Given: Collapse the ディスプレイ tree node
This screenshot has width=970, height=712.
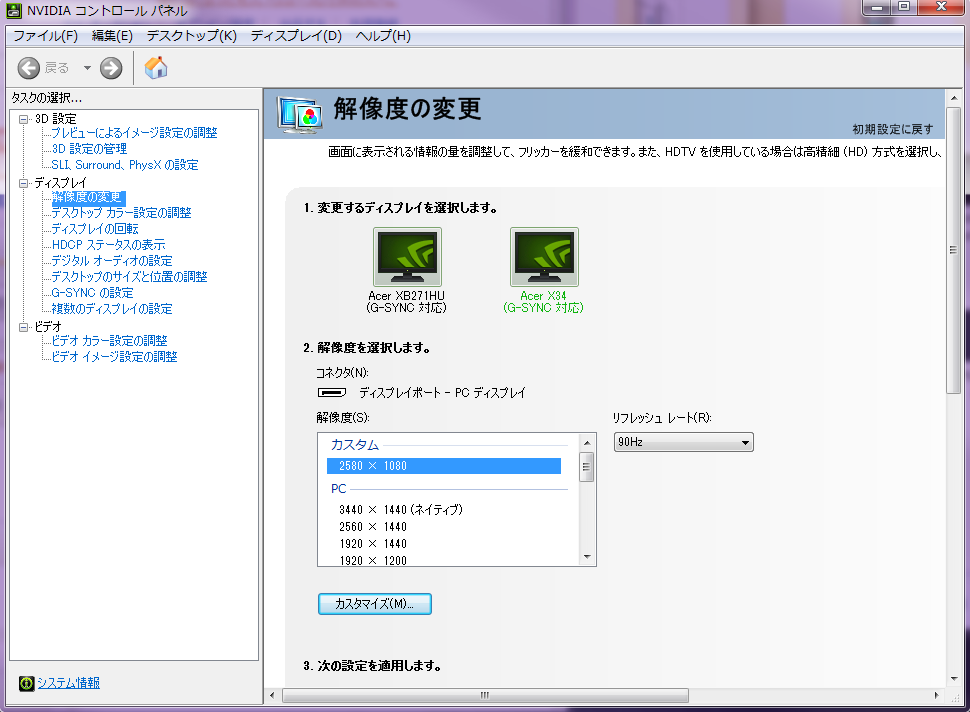Looking at the screenshot, I should (24, 183).
